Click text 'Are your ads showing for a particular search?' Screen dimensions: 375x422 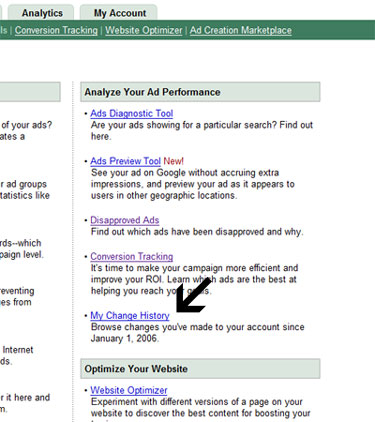[184, 125]
